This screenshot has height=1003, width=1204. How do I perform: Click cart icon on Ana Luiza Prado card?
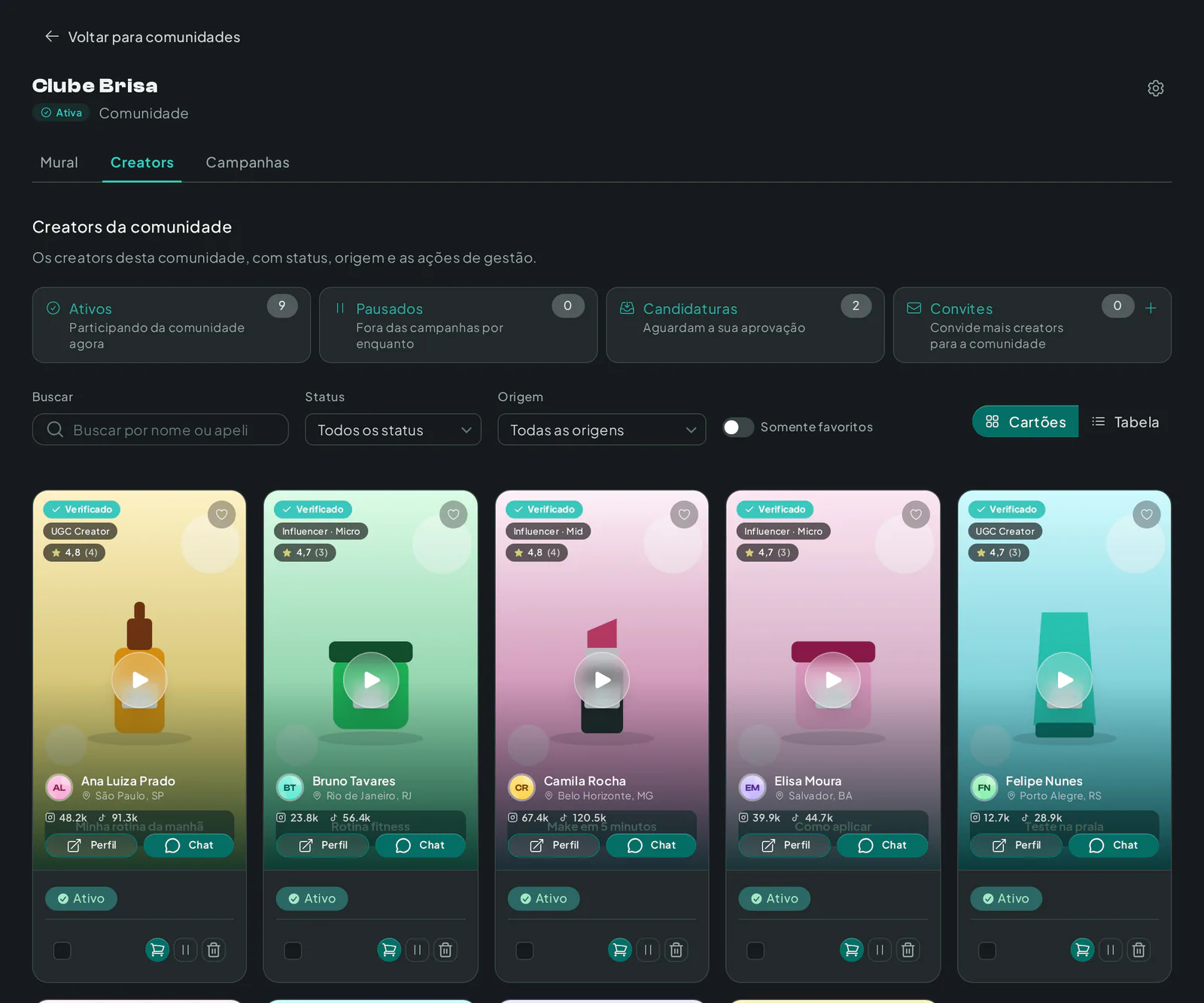point(157,950)
